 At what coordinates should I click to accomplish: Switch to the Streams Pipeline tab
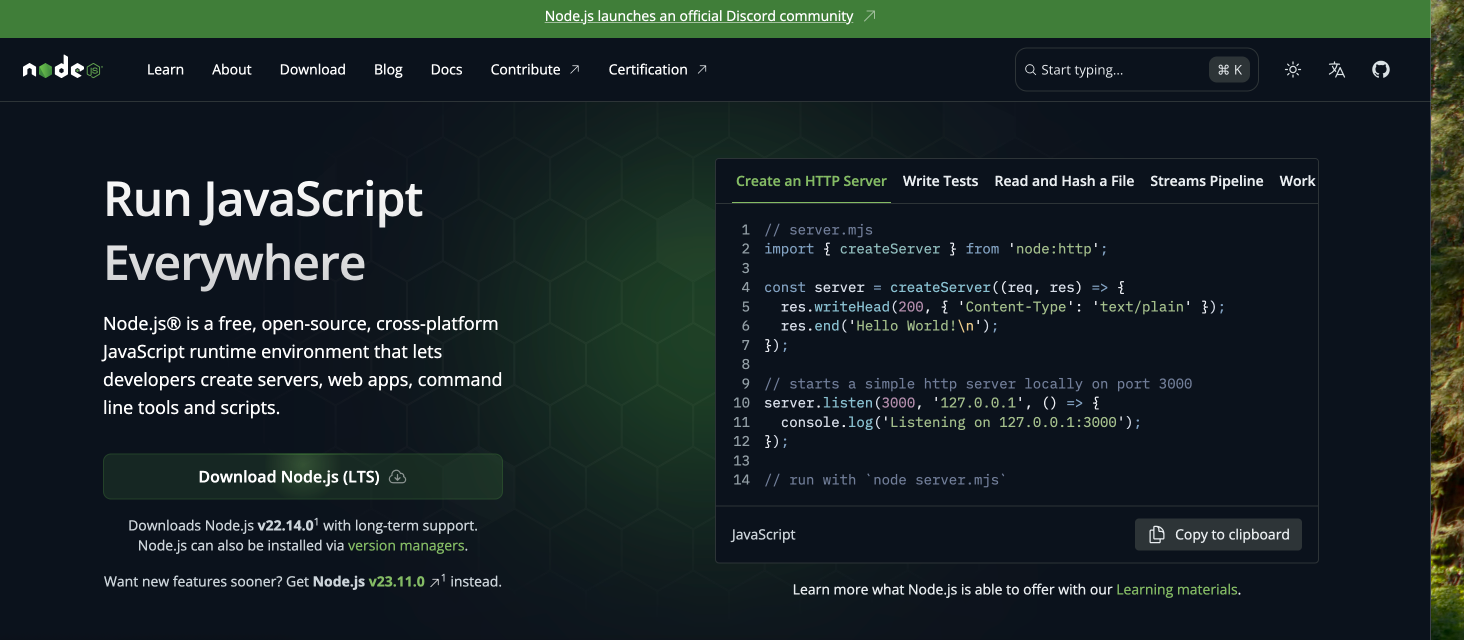click(1207, 181)
